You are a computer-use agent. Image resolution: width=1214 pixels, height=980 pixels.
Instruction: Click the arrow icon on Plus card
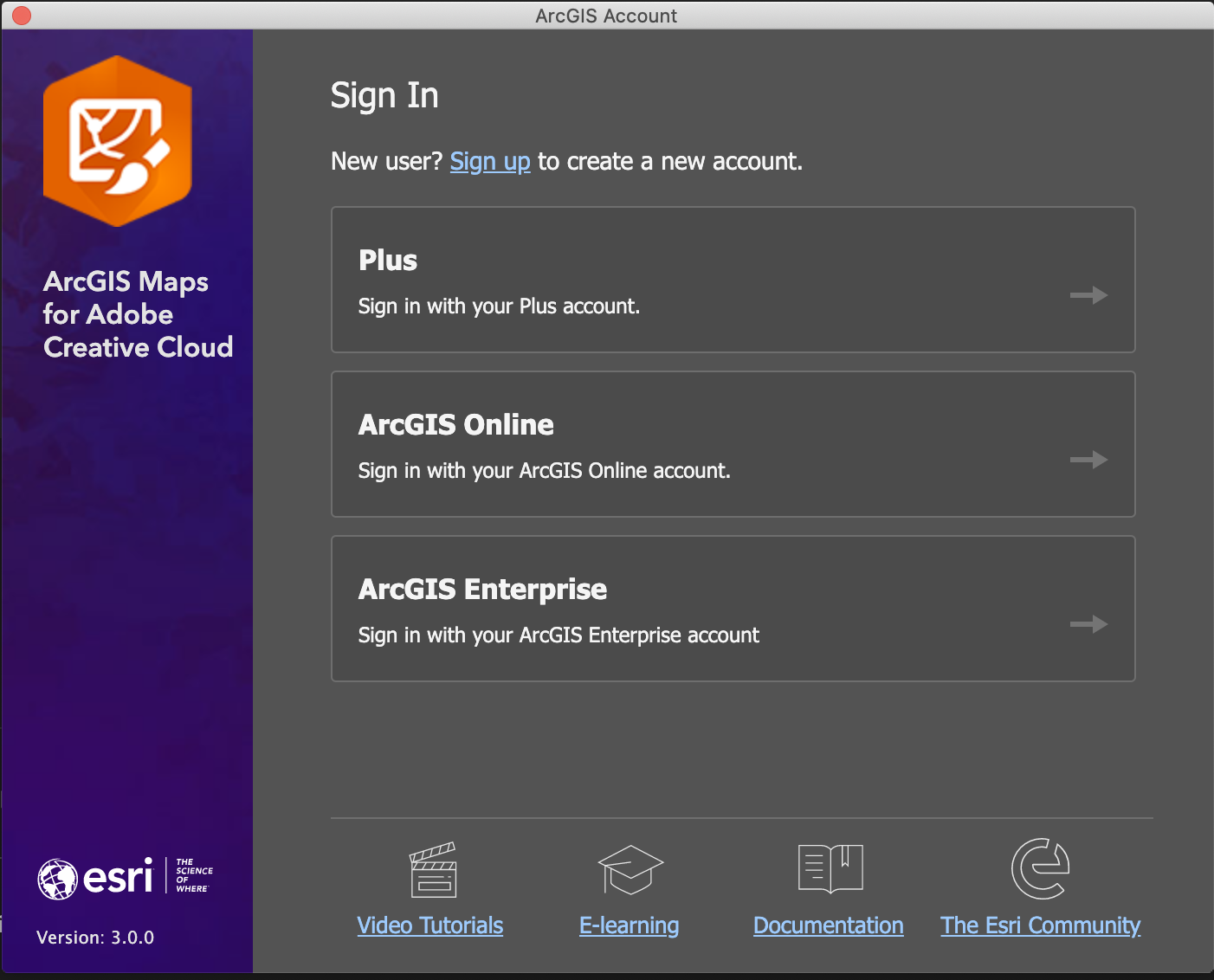(x=1088, y=295)
